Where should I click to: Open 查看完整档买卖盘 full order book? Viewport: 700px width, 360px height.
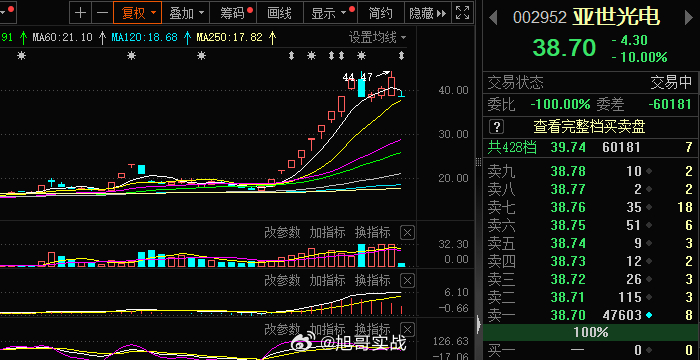[x=589, y=127]
